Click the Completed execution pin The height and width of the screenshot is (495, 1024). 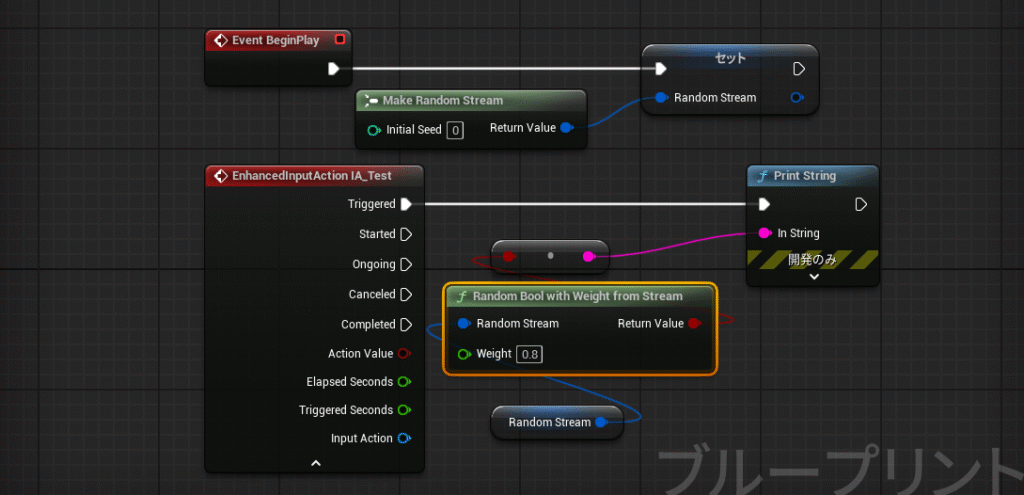coord(406,325)
